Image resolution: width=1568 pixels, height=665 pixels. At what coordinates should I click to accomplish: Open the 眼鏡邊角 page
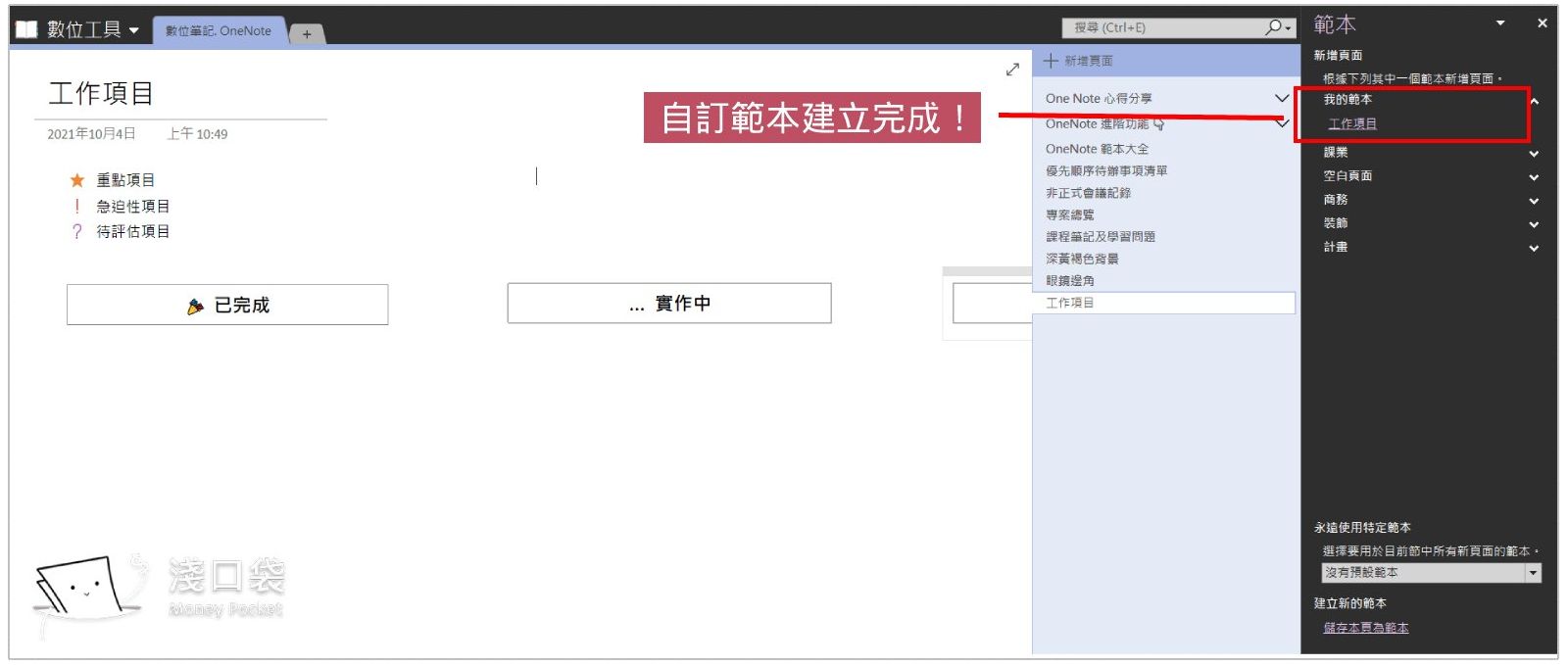(1069, 280)
